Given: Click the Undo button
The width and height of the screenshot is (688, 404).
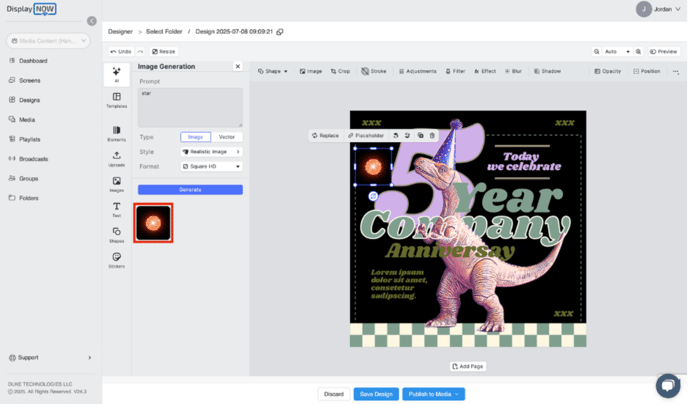Looking at the screenshot, I should pyautogui.click(x=121, y=52).
